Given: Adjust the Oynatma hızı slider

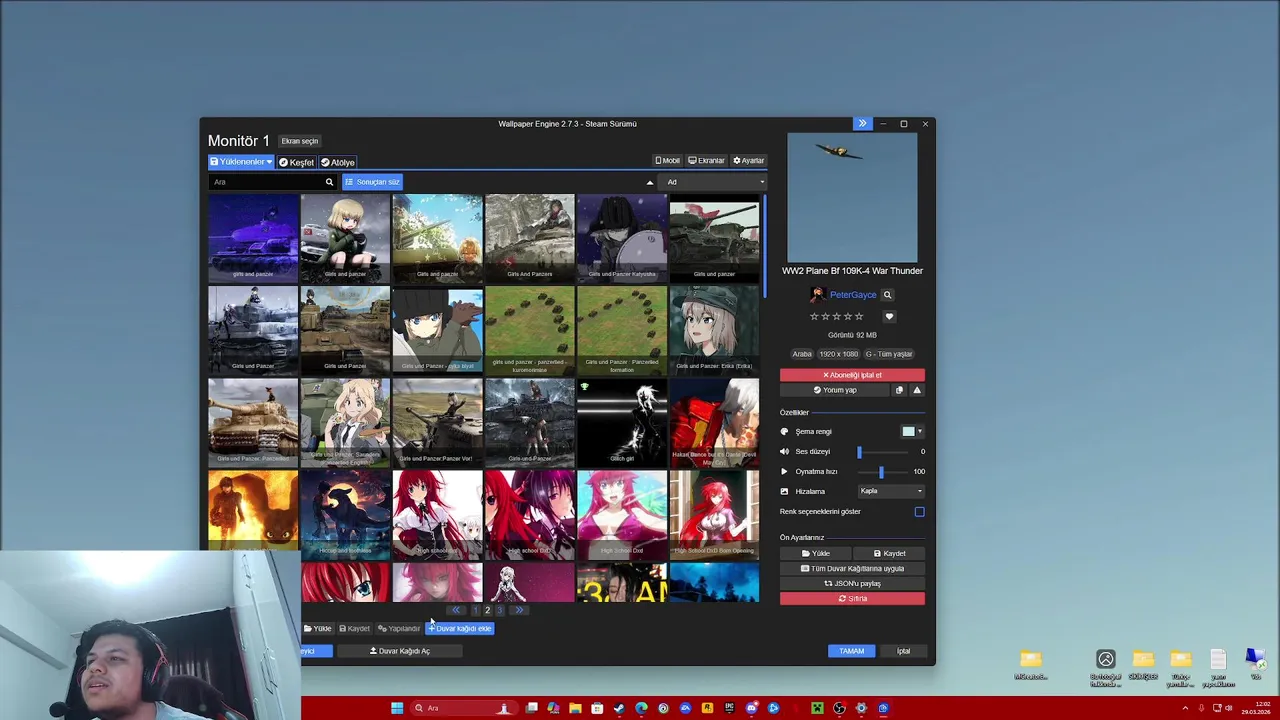Looking at the screenshot, I should pyautogui.click(x=884, y=472).
